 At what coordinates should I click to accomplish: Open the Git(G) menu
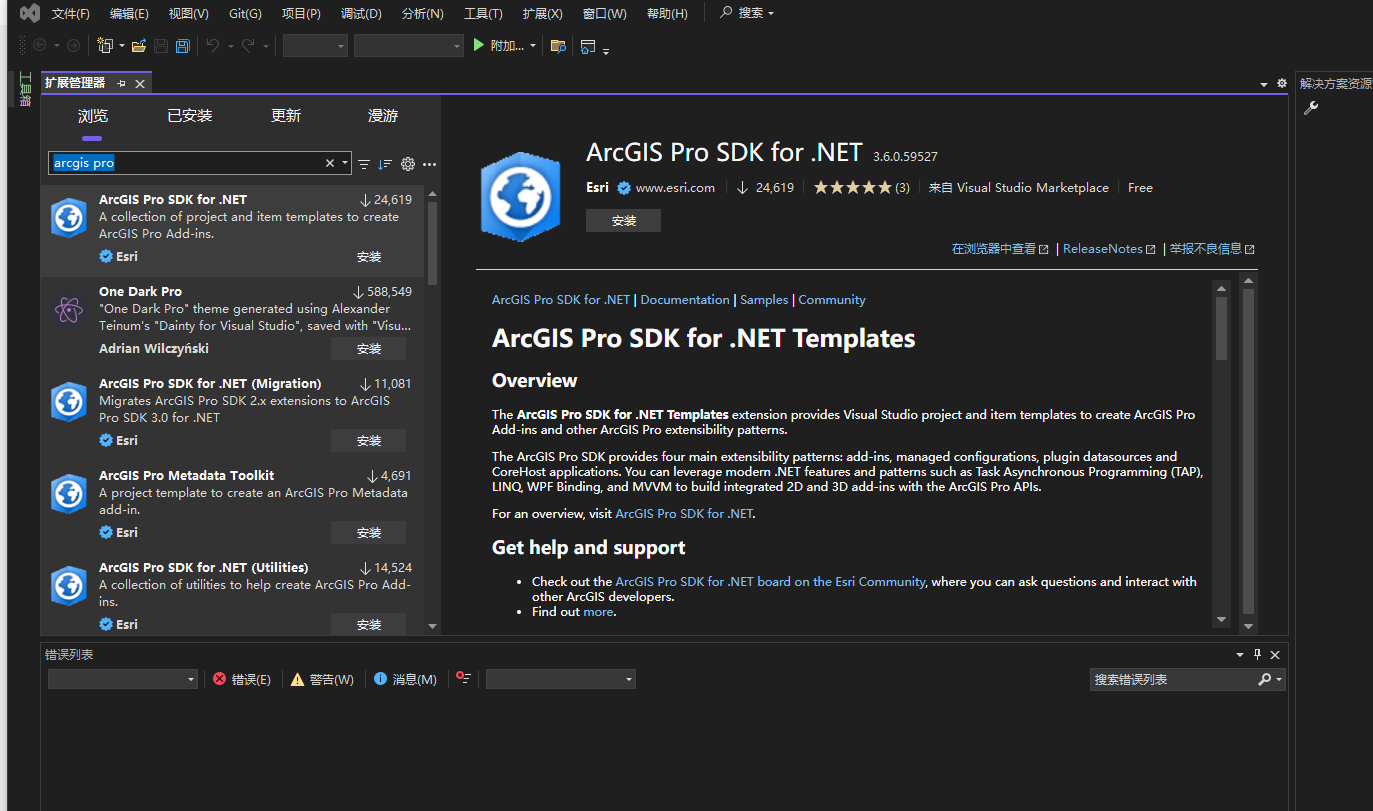[245, 14]
